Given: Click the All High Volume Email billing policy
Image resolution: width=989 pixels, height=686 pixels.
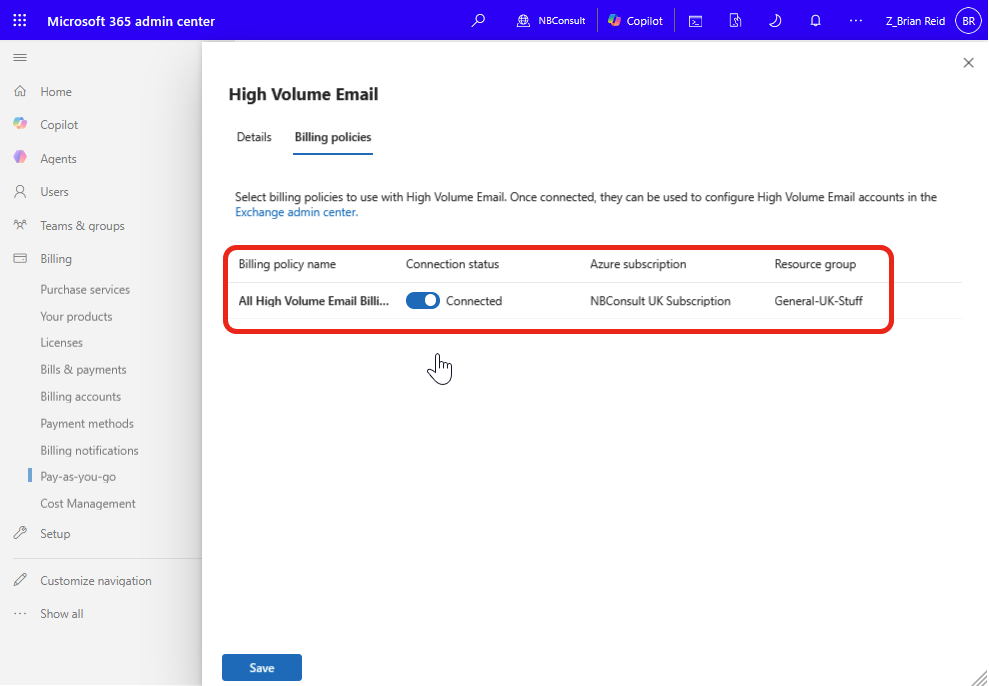Looking at the screenshot, I should pos(313,301).
